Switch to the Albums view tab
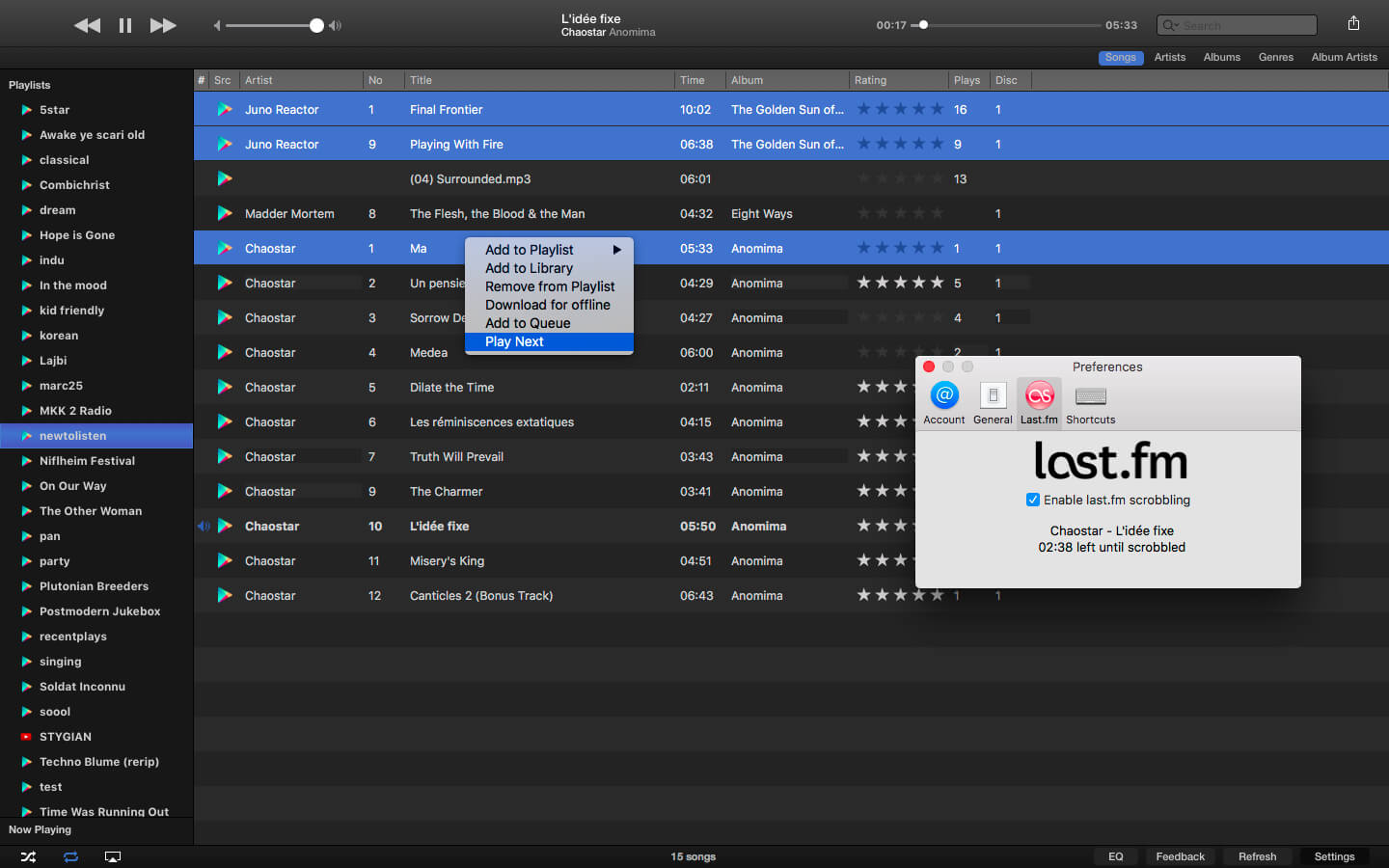This screenshot has width=1389, height=868. [1222, 58]
